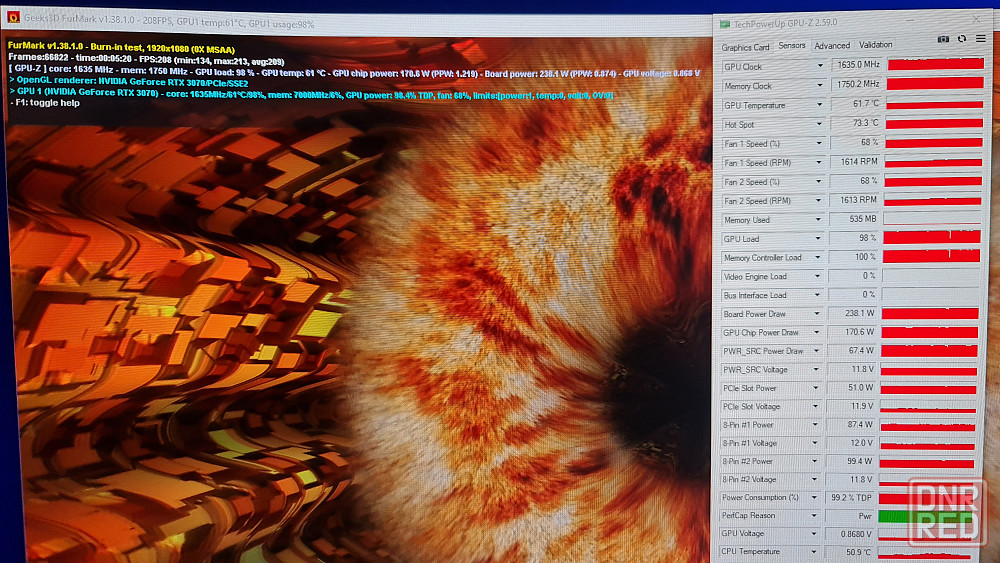This screenshot has height=563, width=1000.
Task: Click the GPU-Z screenshot camera icon
Action: click(x=943, y=40)
